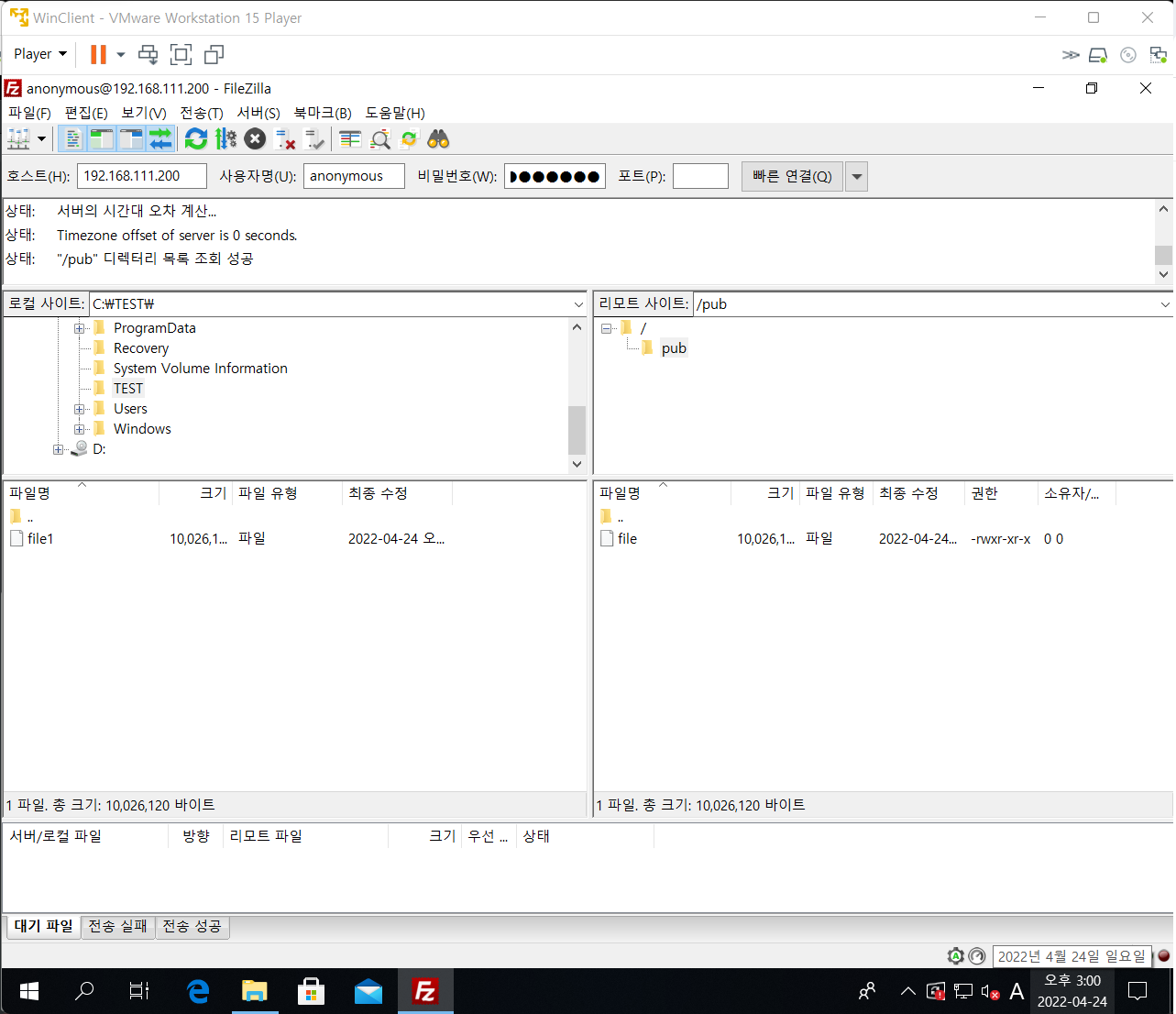The image size is (1176, 1014).
Task: Click the message log scrollbar down arrow
Action: [1163, 274]
